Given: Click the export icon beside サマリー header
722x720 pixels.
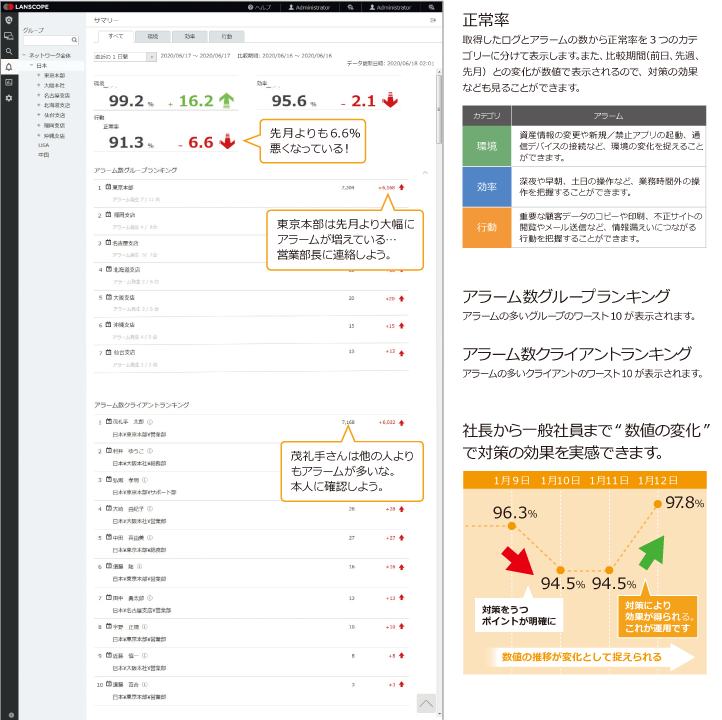Looking at the screenshot, I should click(x=433, y=20).
